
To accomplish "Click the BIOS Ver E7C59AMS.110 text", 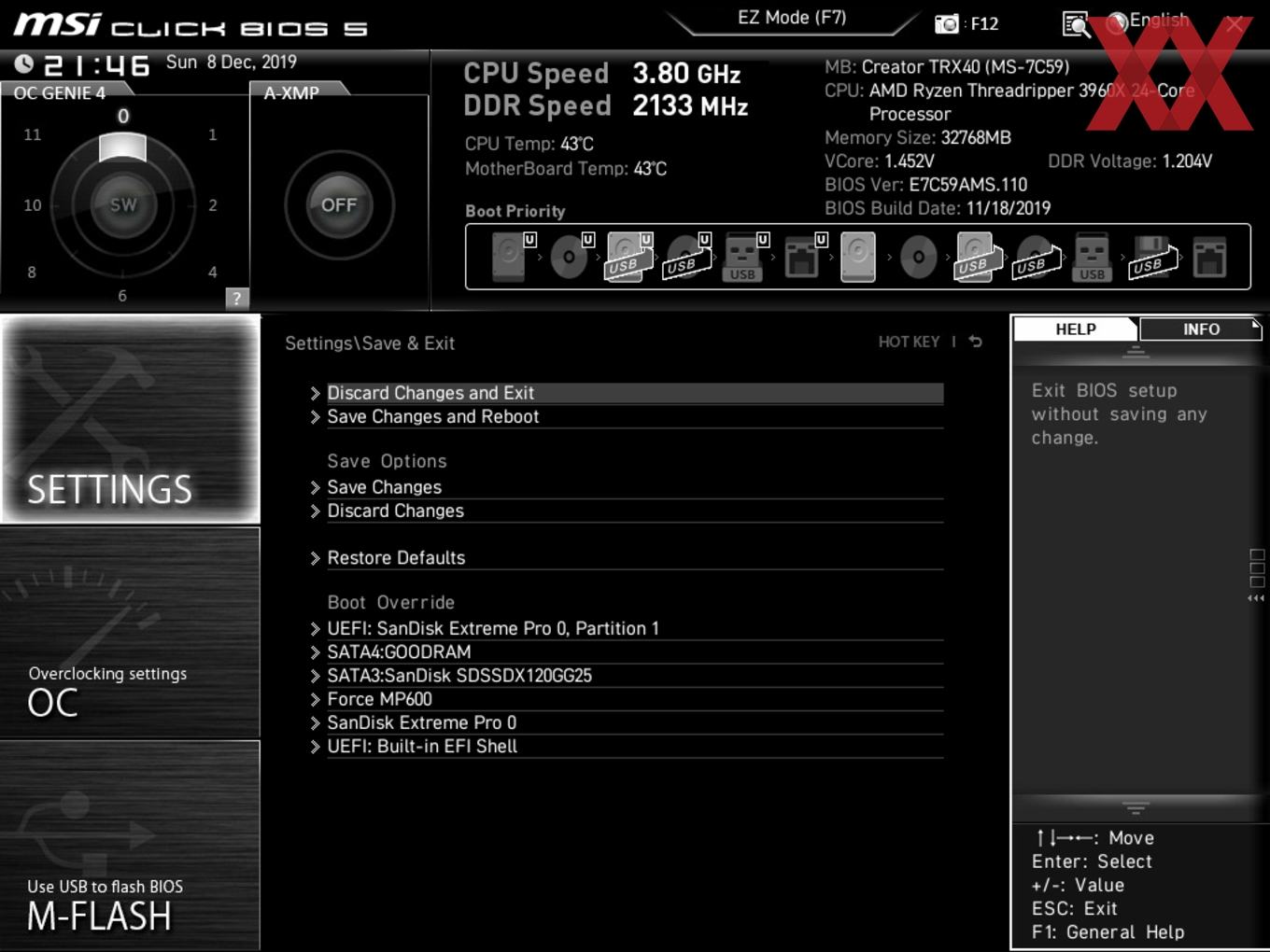I will [925, 185].
